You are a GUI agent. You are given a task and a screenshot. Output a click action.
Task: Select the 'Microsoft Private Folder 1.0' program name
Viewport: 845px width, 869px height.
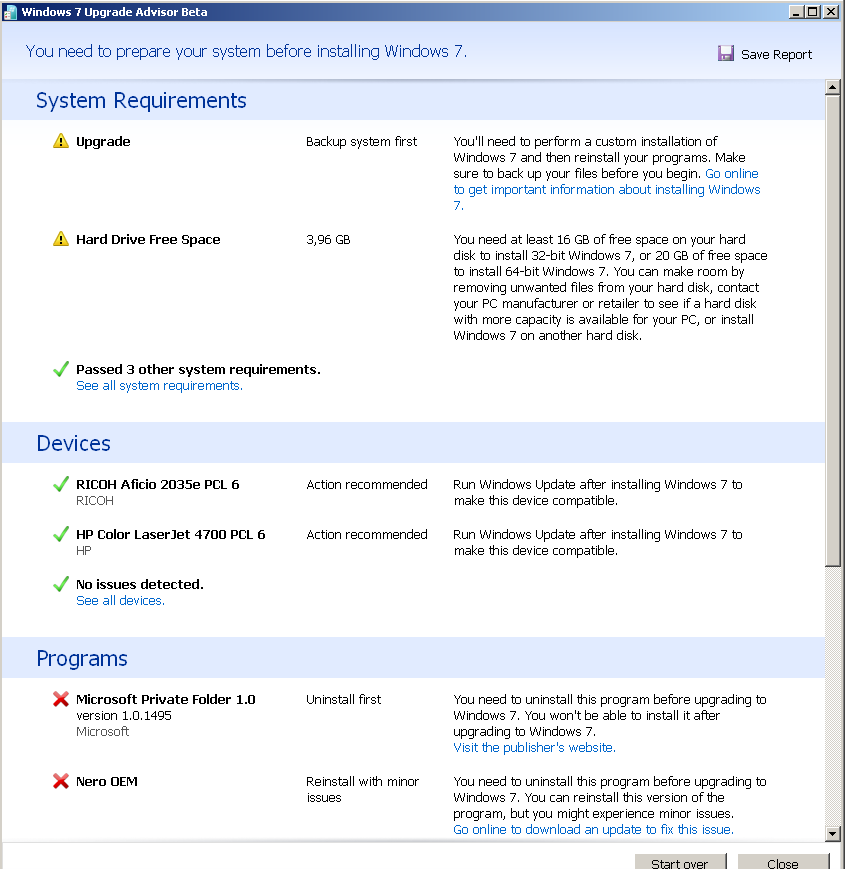click(x=166, y=699)
